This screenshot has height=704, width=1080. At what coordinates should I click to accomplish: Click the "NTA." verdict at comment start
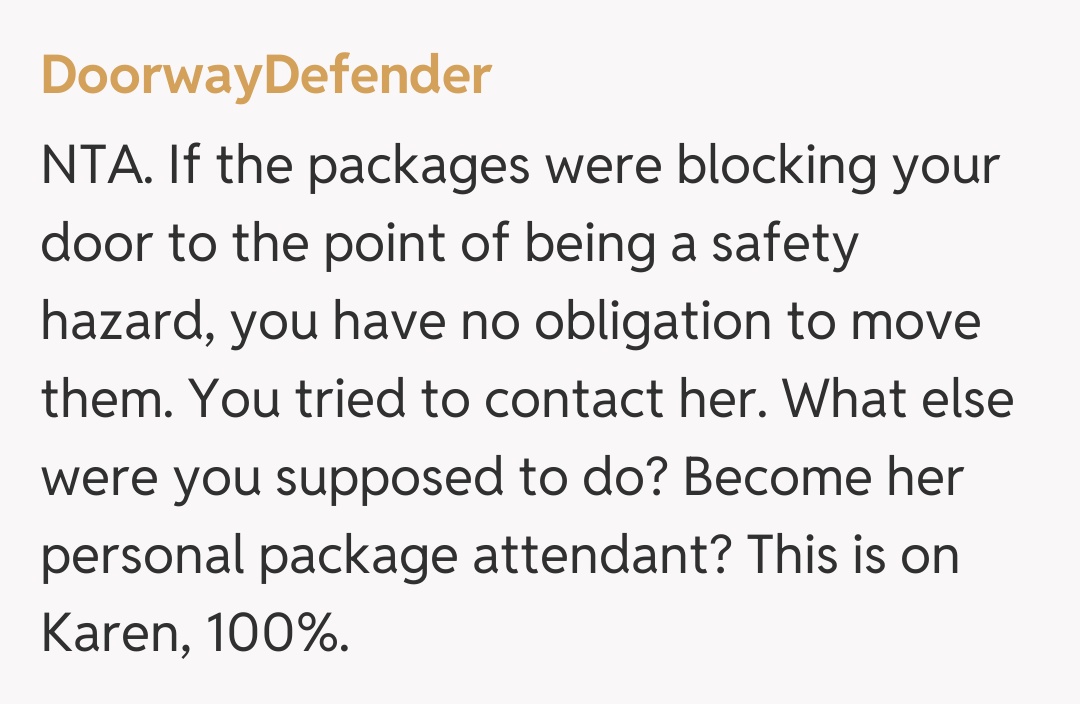coord(96,167)
